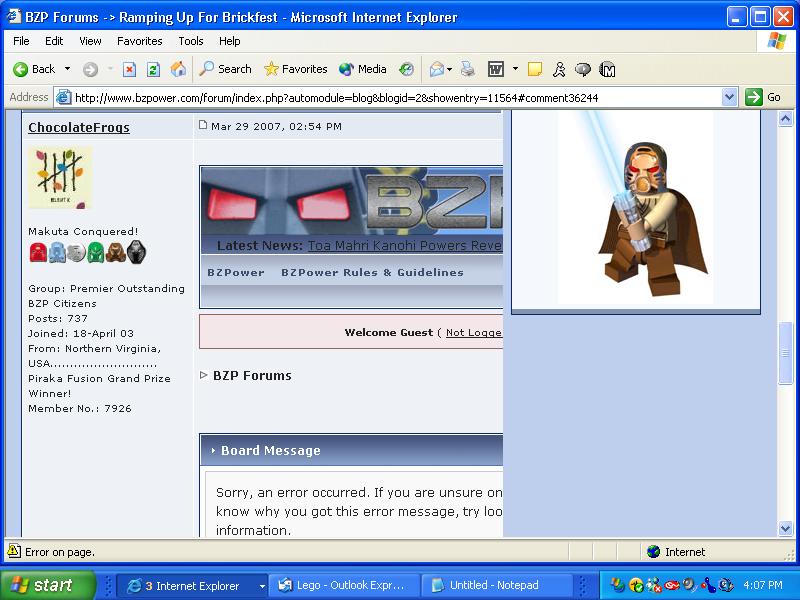Edit the page with the Word icon
This screenshot has height=600, width=800.
coord(496,69)
